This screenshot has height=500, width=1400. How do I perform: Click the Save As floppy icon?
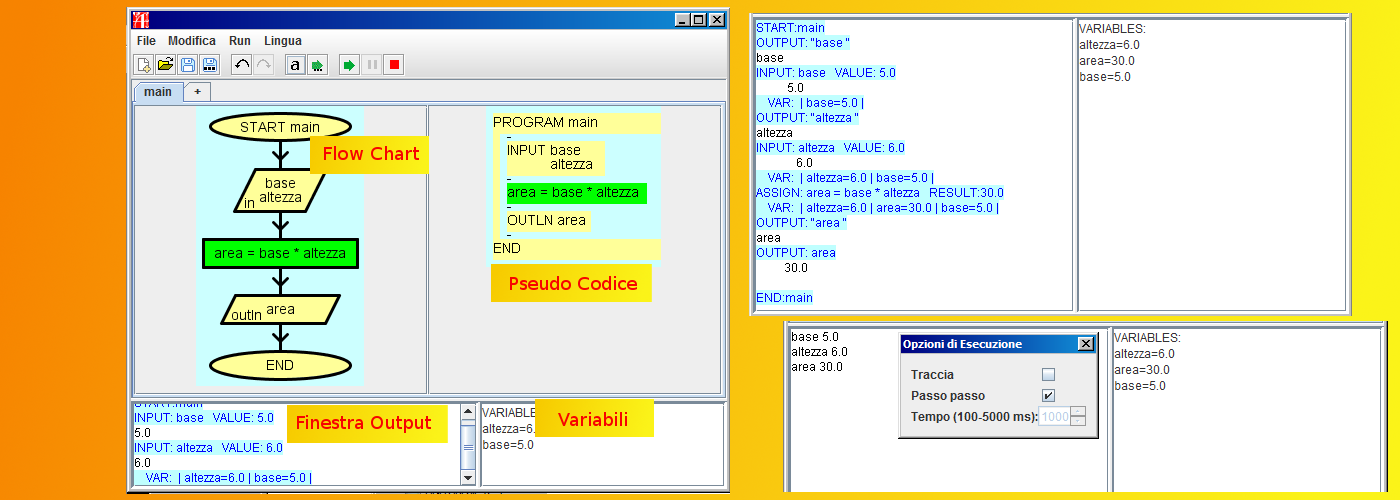click(x=210, y=65)
